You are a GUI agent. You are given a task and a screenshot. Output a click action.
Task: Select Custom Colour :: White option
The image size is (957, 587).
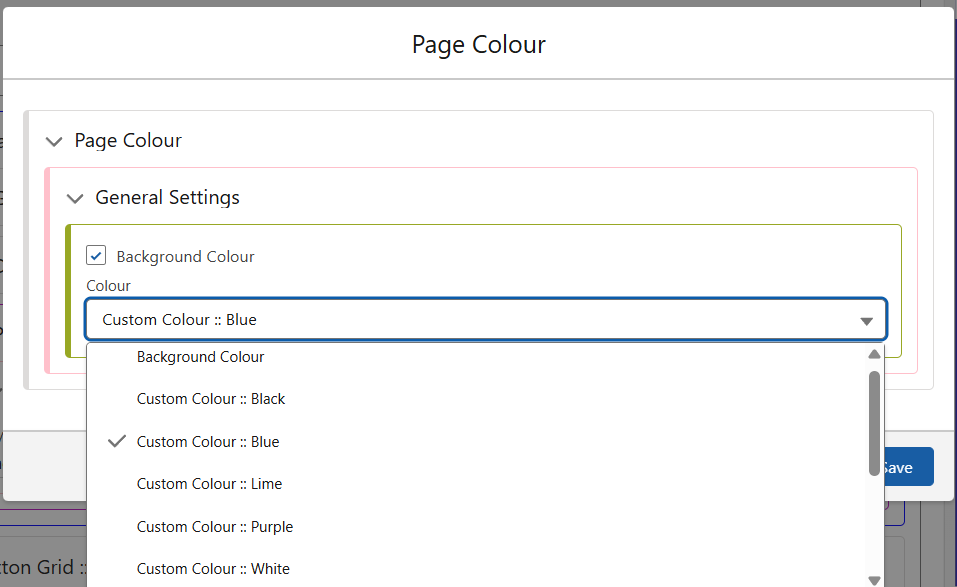click(x=213, y=569)
